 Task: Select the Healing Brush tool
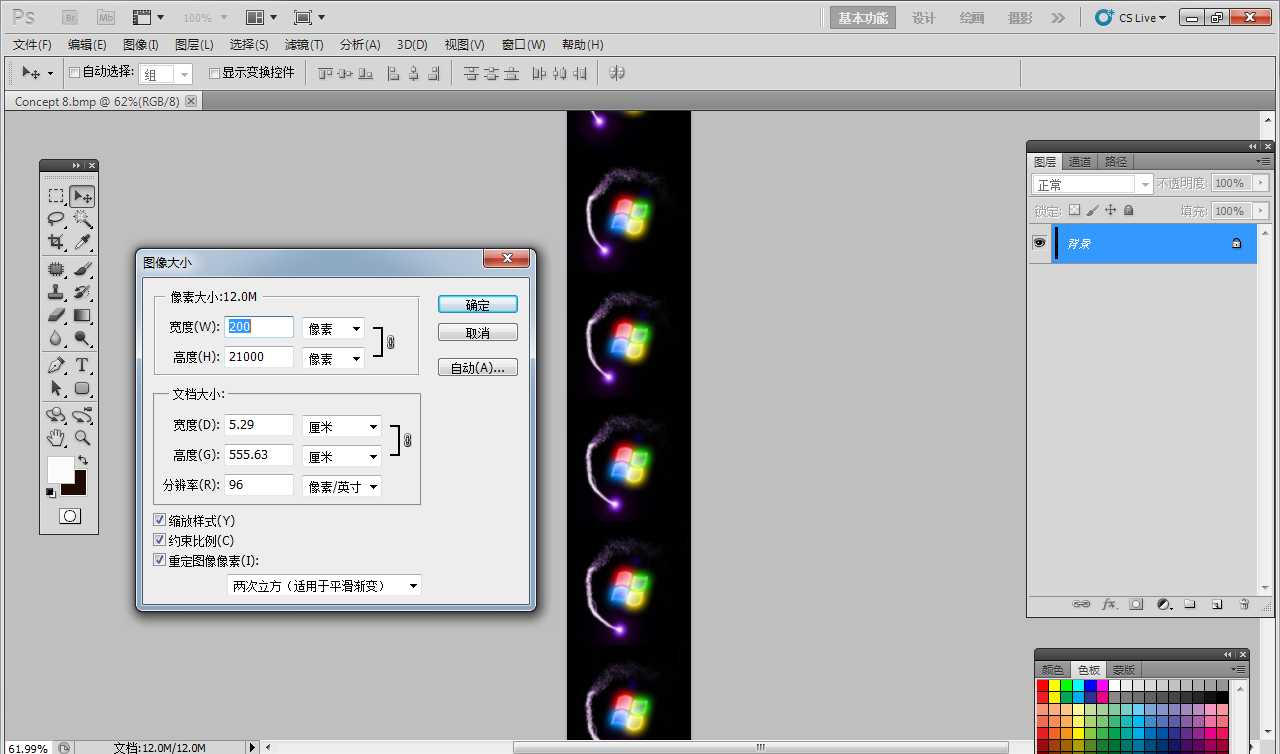[x=56, y=269]
